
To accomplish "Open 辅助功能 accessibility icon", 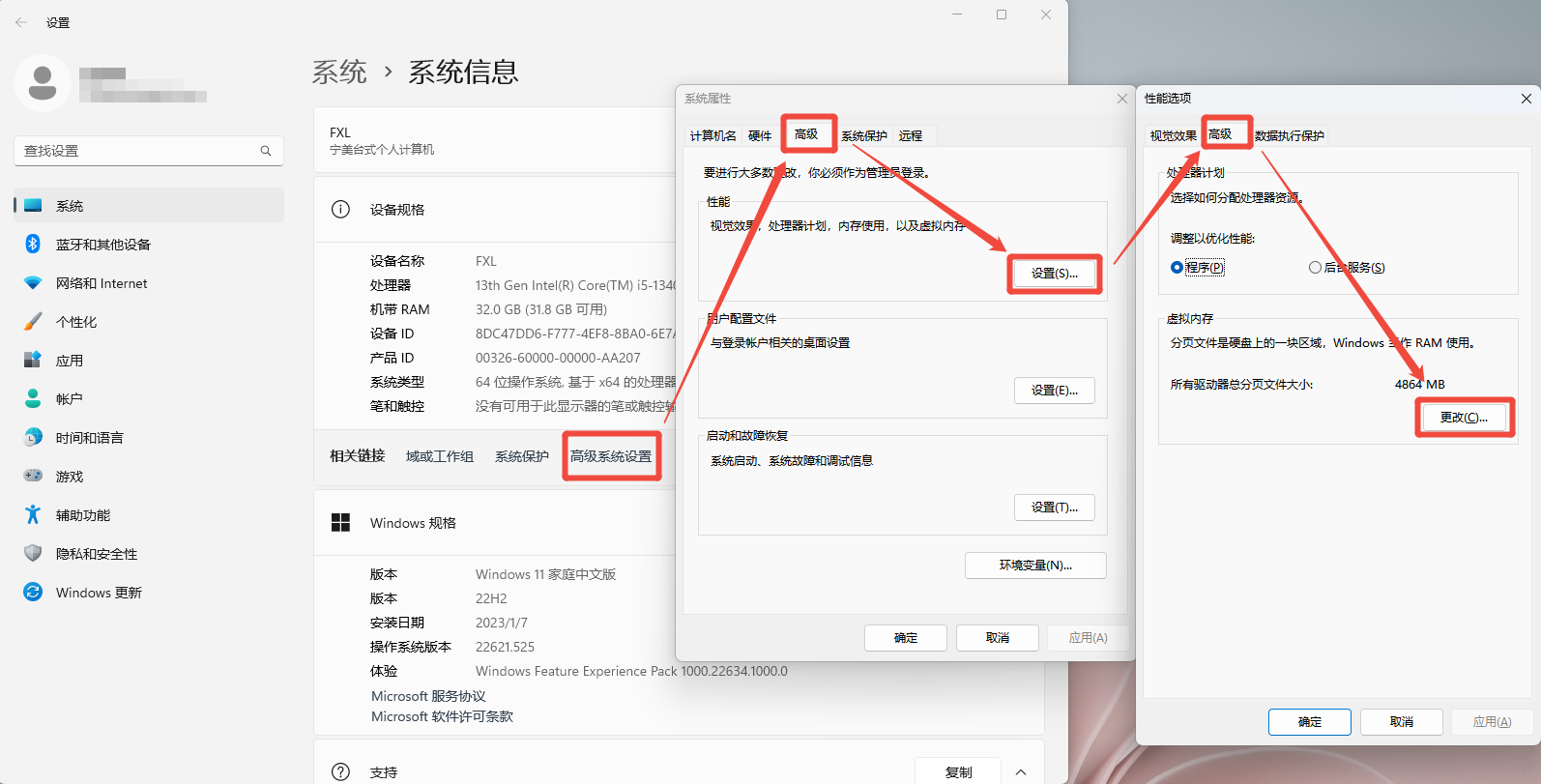I will tap(33, 514).
